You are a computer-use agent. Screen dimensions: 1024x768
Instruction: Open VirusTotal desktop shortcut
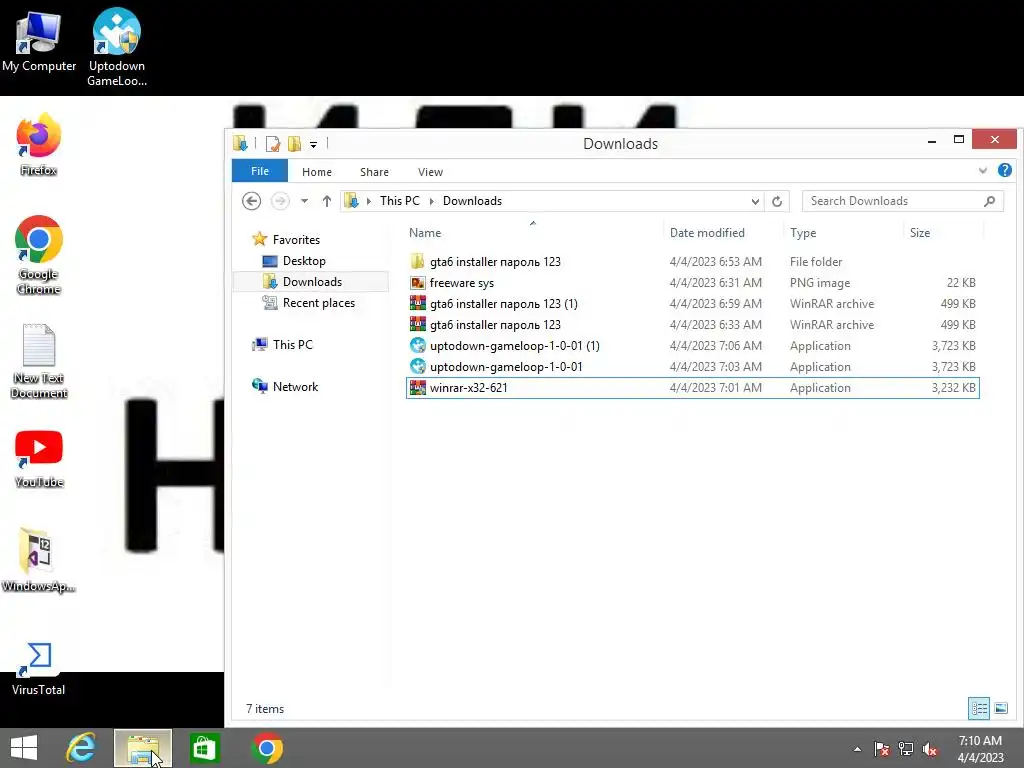pos(39,669)
